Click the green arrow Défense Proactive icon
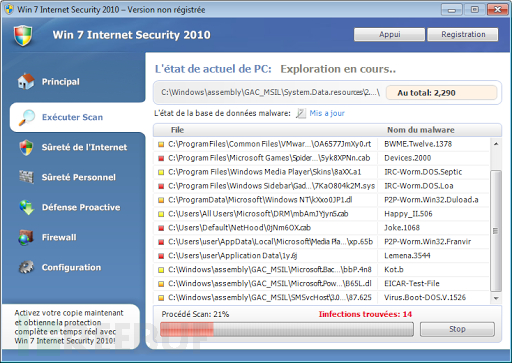This screenshot has width=512, height=363. (x=26, y=207)
